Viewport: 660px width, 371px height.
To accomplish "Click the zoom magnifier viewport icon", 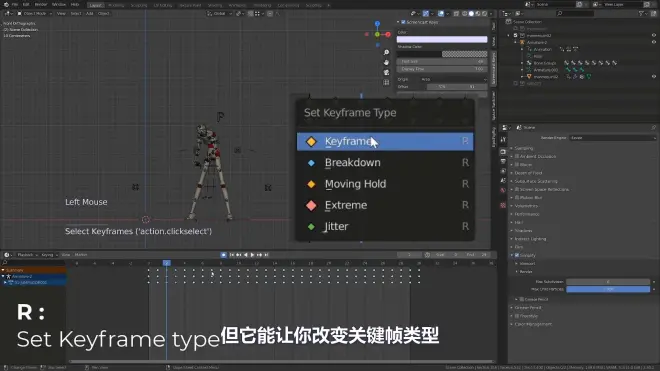I will pyautogui.click(x=386, y=52).
